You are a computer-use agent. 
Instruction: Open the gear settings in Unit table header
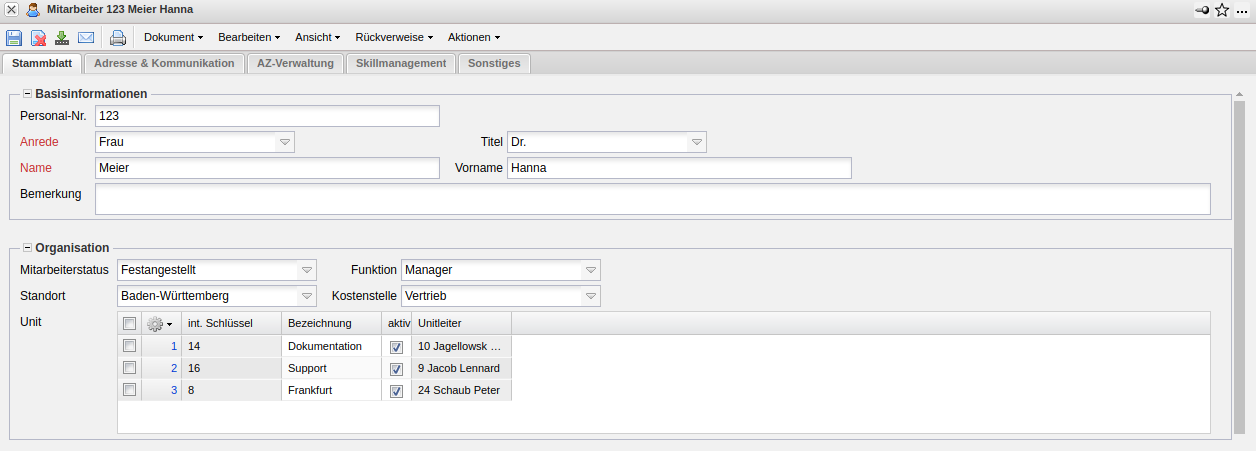pos(159,323)
